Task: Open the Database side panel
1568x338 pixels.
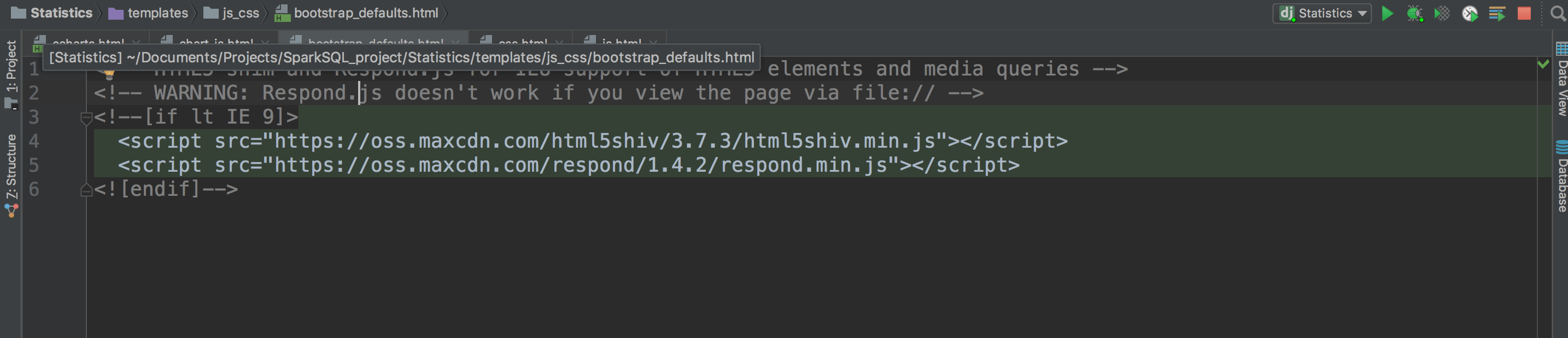Action: [1561, 176]
